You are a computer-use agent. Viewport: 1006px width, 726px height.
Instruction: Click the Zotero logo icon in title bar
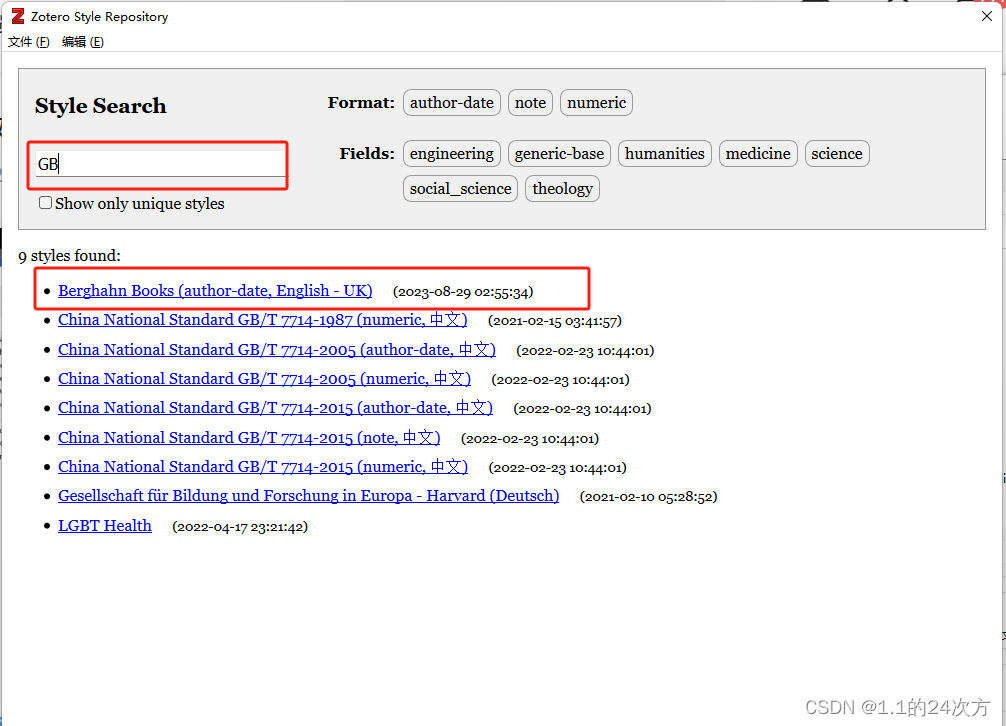(x=18, y=16)
